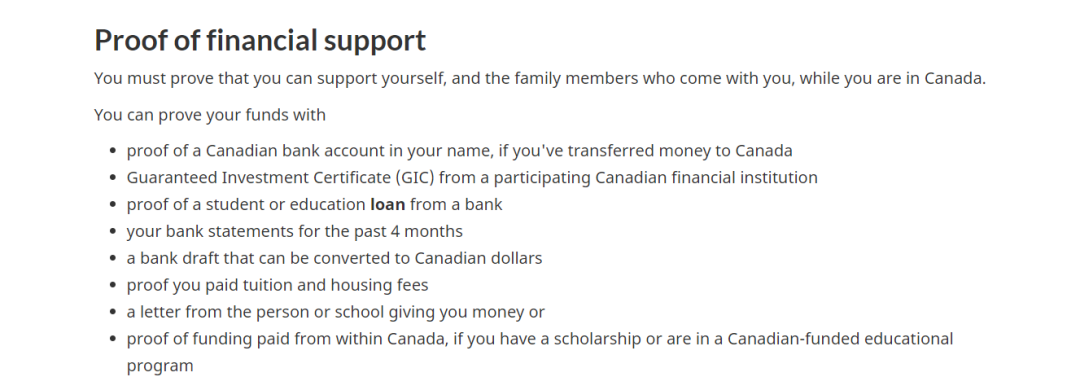Click the bank statements past 4 months item
Screen dimensions: 1080x390
click(x=295, y=232)
